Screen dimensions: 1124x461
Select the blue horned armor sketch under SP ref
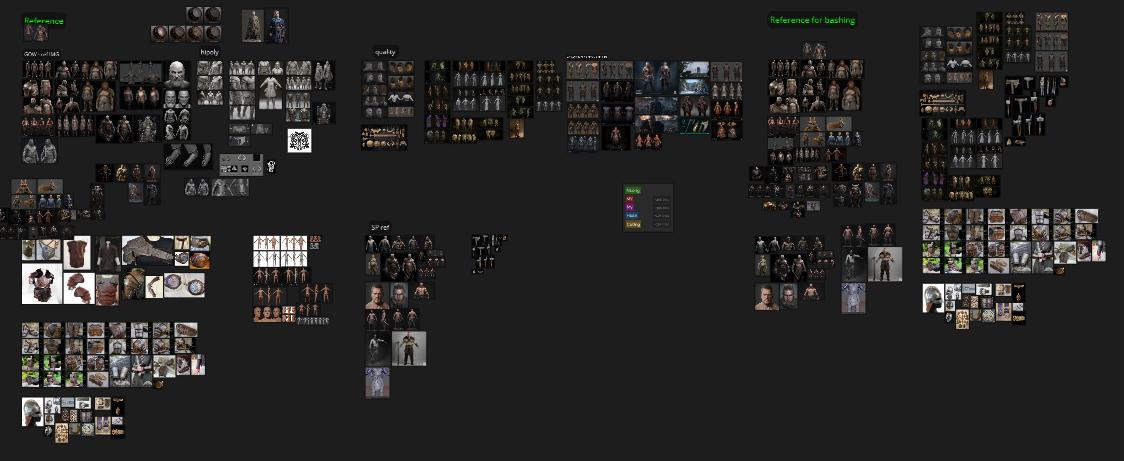click(x=377, y=382)
